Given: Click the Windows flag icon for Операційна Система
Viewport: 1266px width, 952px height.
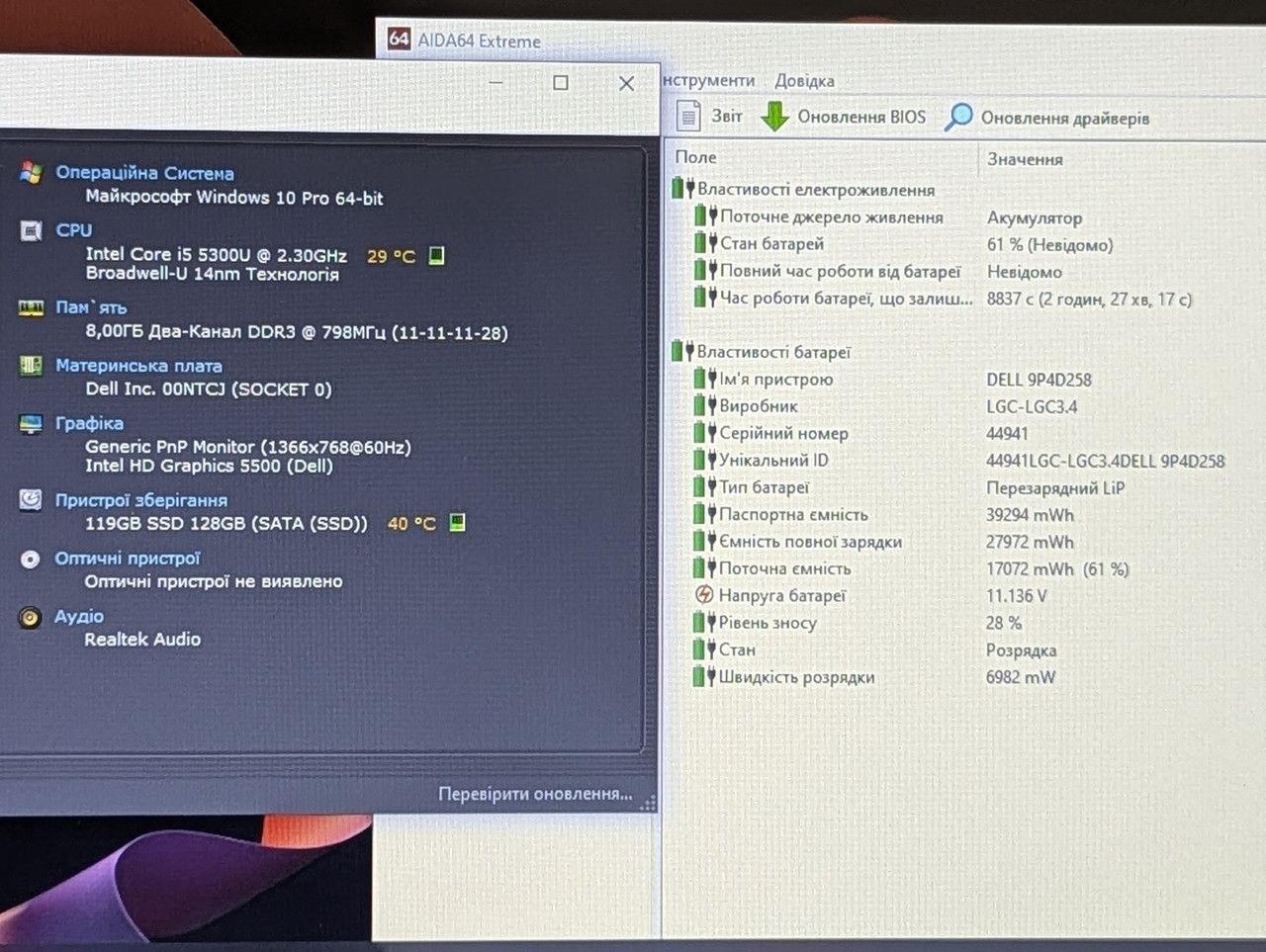Looking at the screenshot, I should 31,172.
